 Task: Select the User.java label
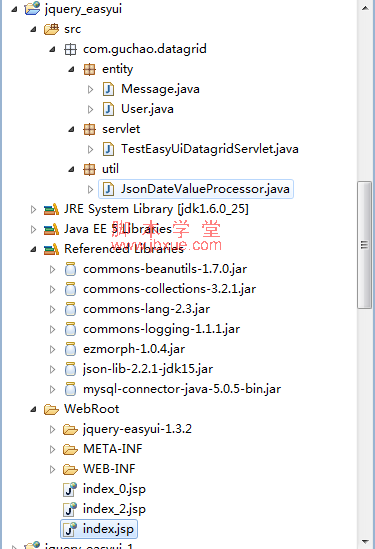click(147, 109)
